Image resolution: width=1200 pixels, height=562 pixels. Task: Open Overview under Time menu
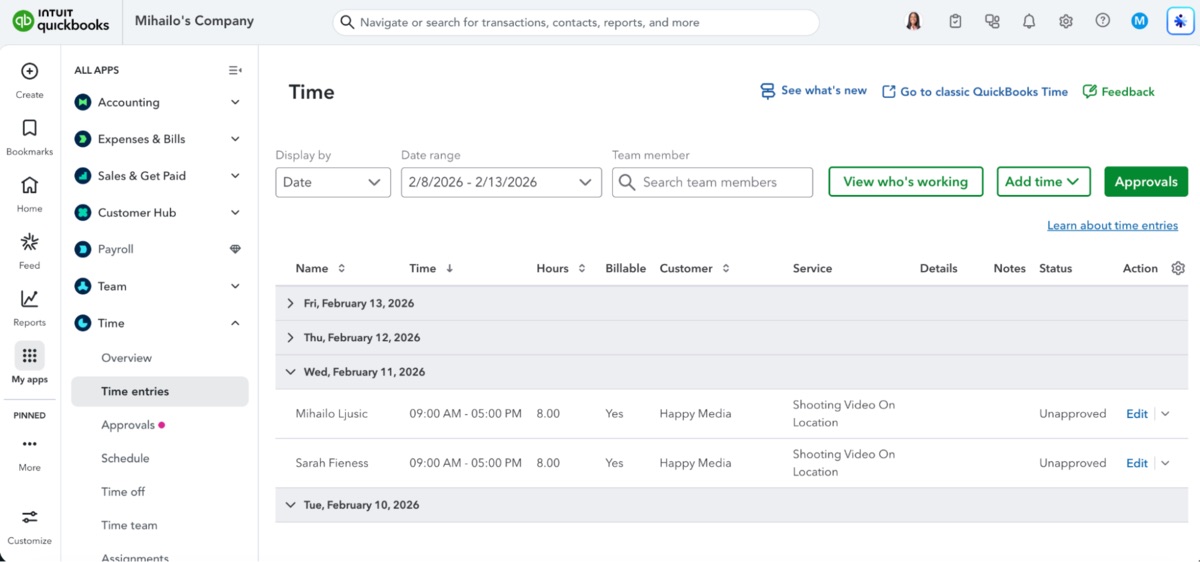[x=126, y=358]
